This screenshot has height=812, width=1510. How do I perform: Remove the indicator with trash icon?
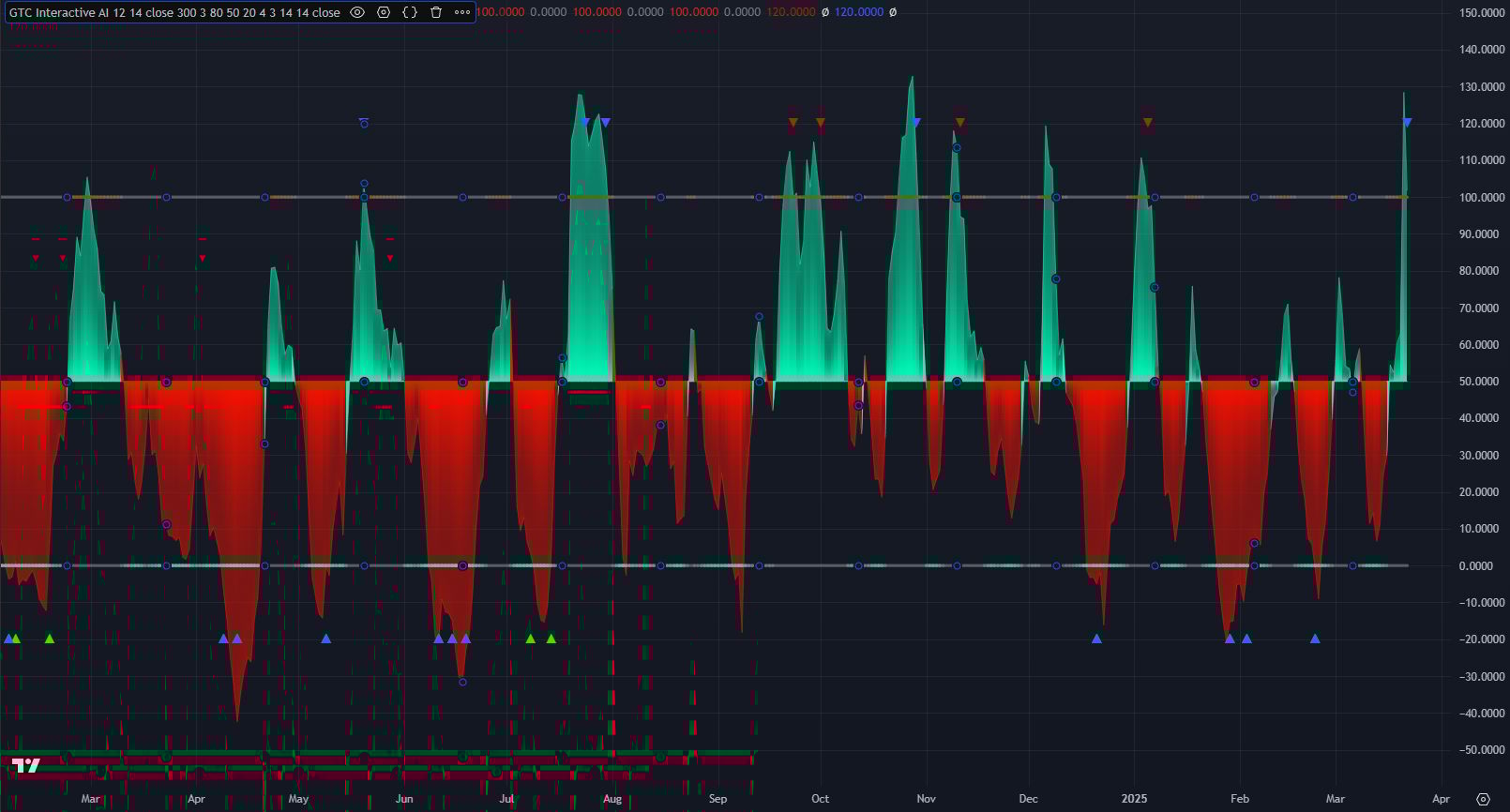(x=436, y=12)
